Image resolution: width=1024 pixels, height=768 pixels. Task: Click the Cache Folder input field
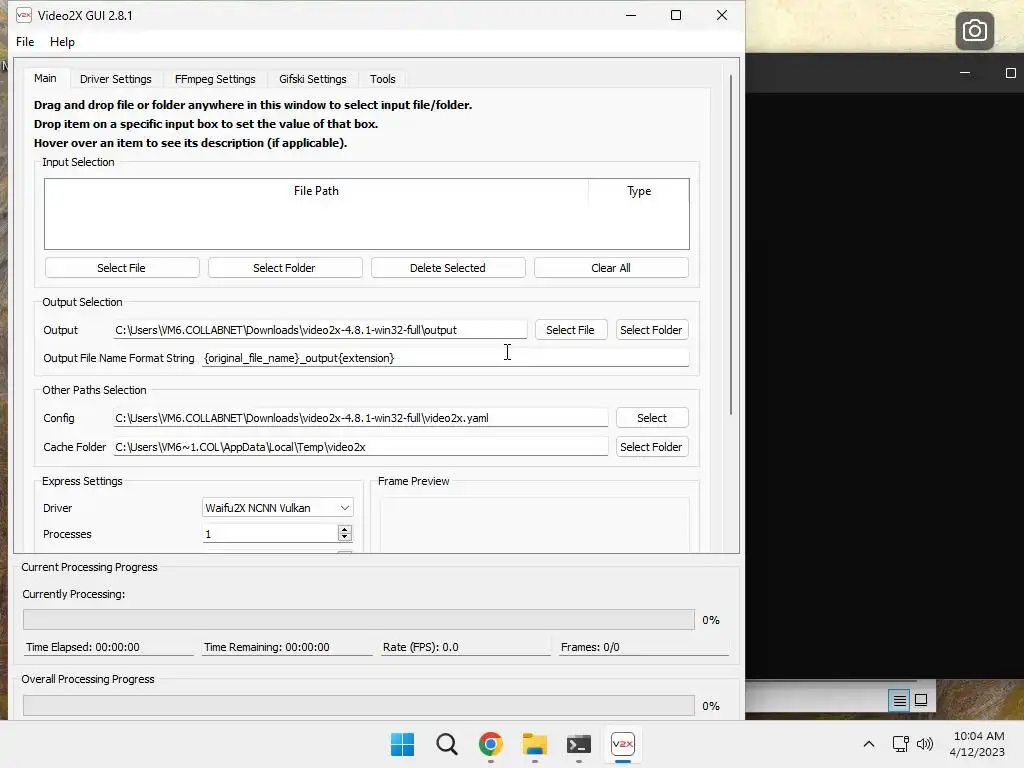[360, 447]
